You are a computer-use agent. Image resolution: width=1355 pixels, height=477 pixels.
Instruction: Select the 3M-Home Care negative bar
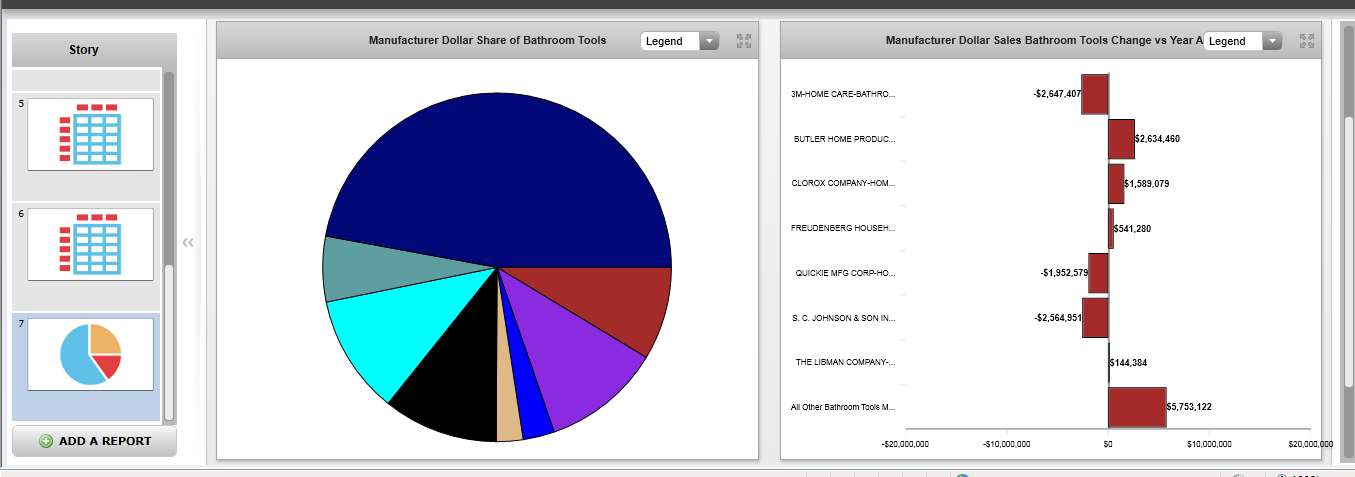pos(1095,94)
